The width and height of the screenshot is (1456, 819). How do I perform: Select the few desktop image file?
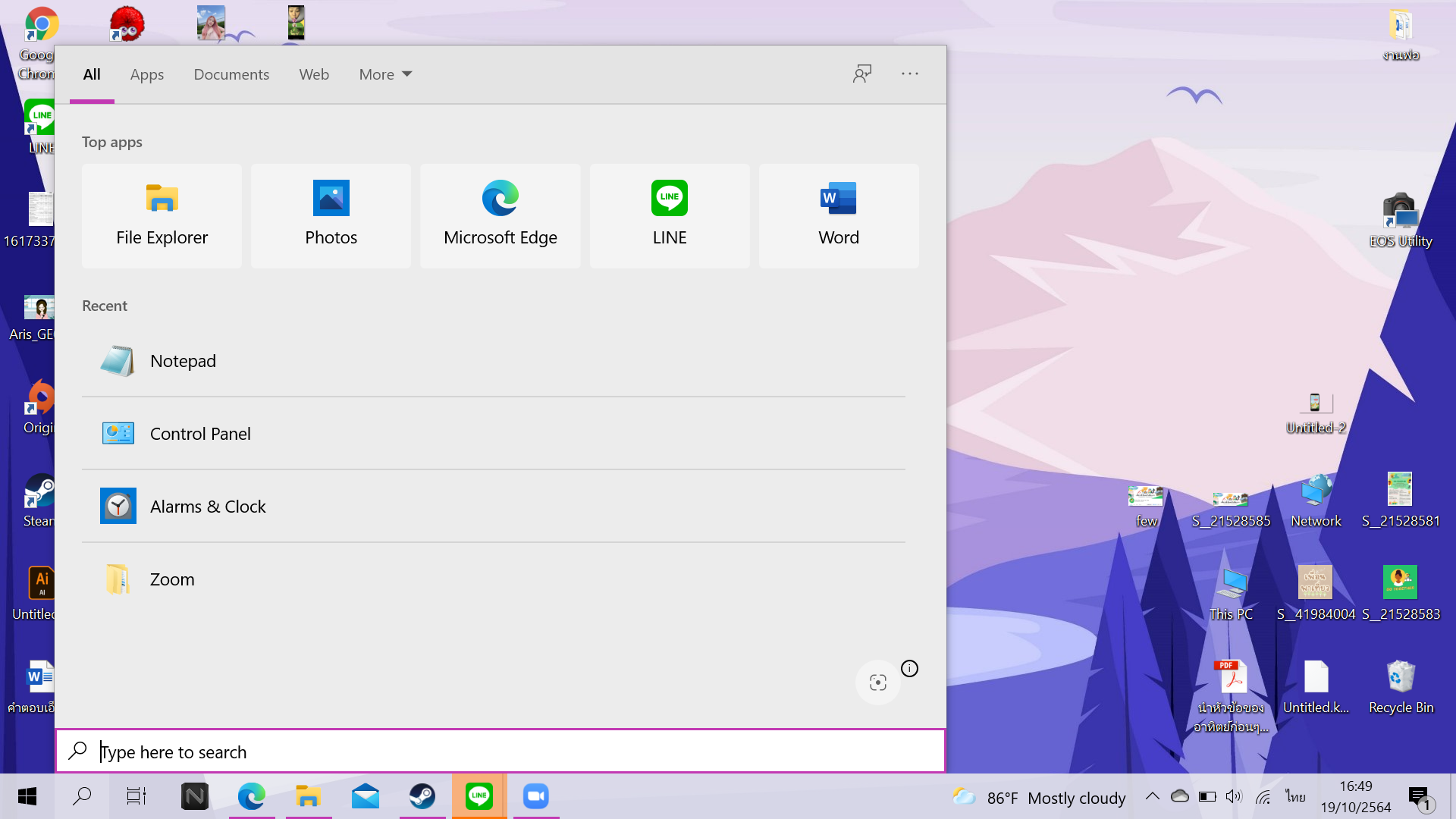[1146, 506]
